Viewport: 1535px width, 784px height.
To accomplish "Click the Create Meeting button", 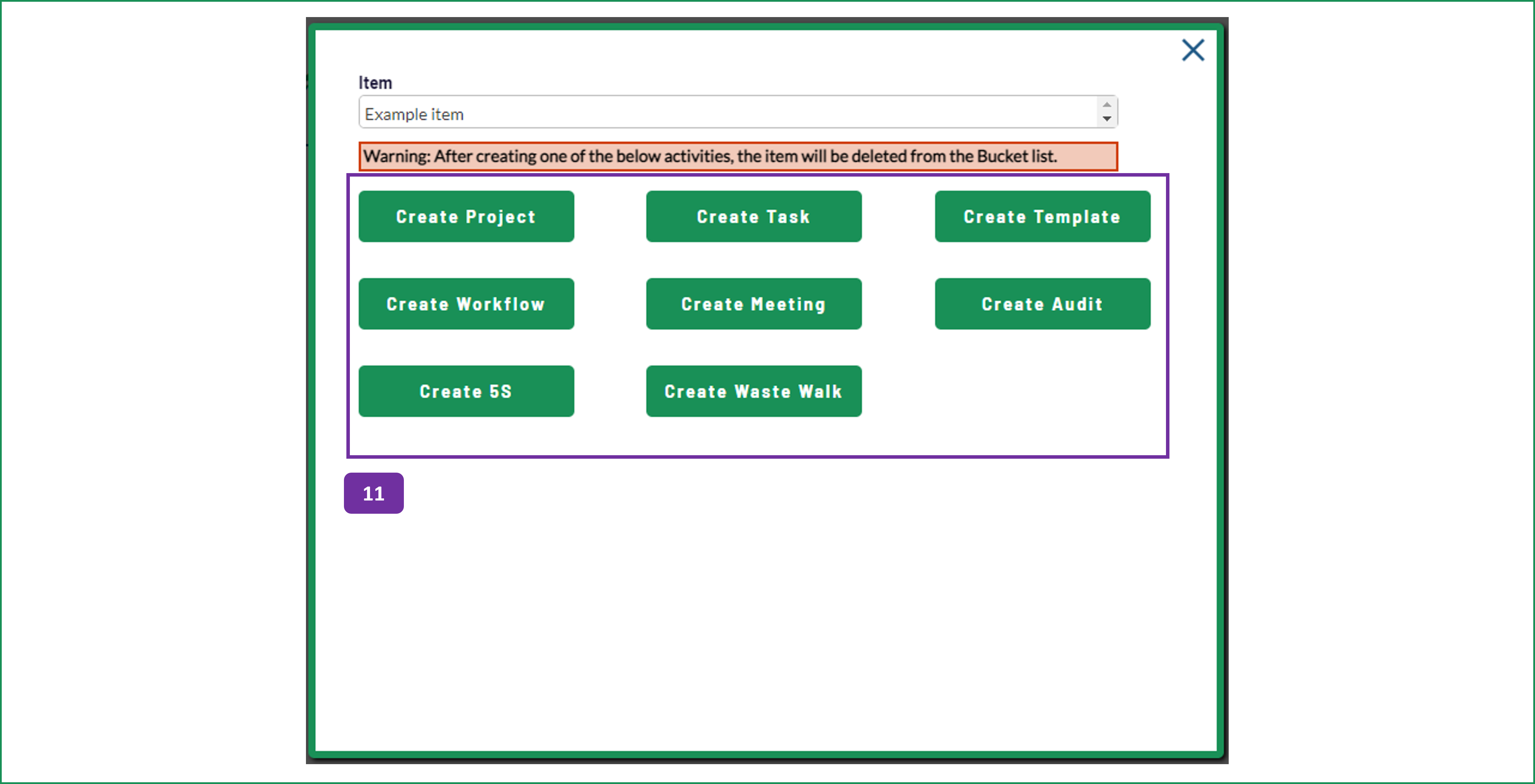I will click(x=754, y=304).
